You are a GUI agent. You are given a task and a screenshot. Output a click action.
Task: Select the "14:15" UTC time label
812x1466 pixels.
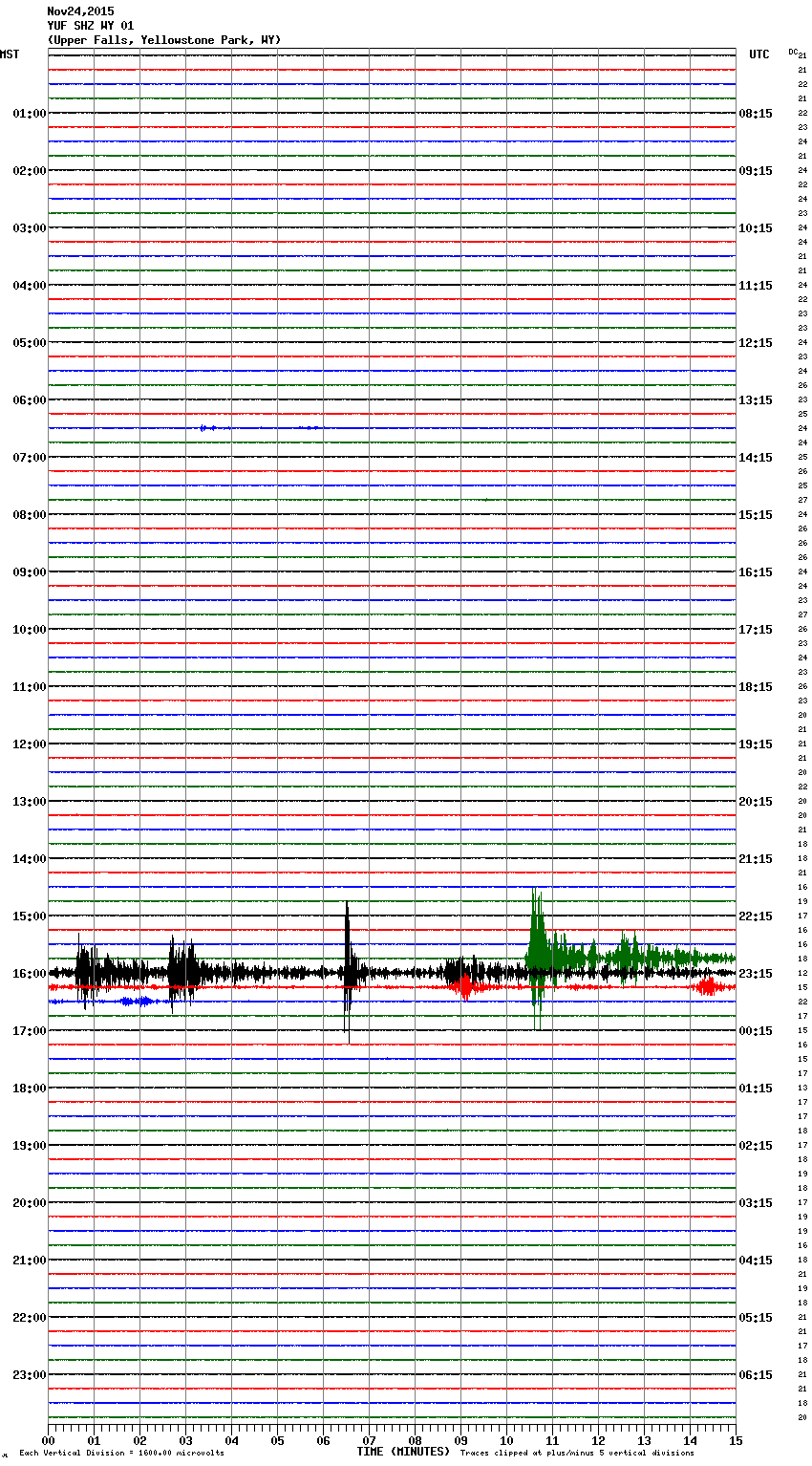click(756, 458)
